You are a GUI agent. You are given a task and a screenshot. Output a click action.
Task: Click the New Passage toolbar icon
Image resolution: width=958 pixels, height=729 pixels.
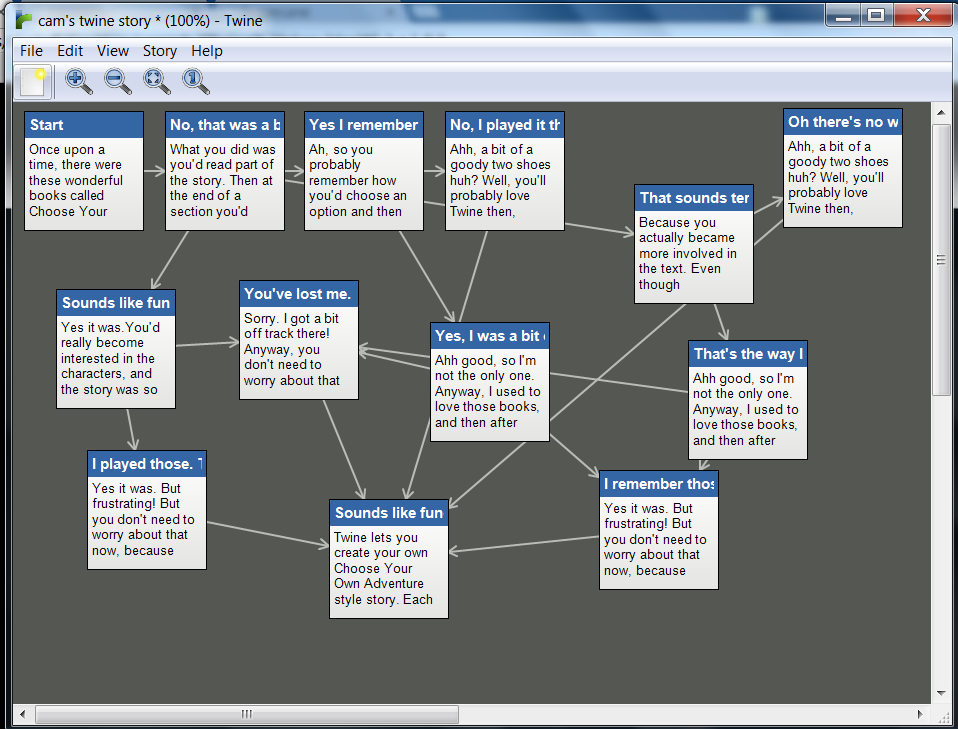(32, 82)
